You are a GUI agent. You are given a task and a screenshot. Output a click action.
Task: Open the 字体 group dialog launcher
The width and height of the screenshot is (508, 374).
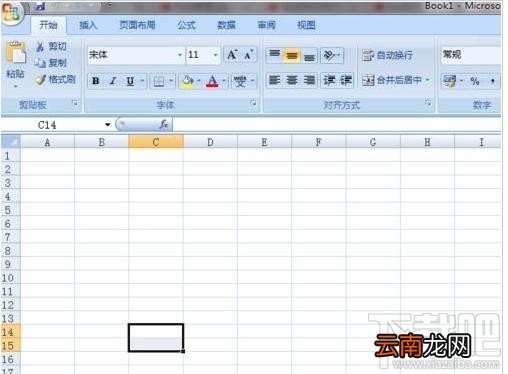pyautogui.click(x=253, y=103)
